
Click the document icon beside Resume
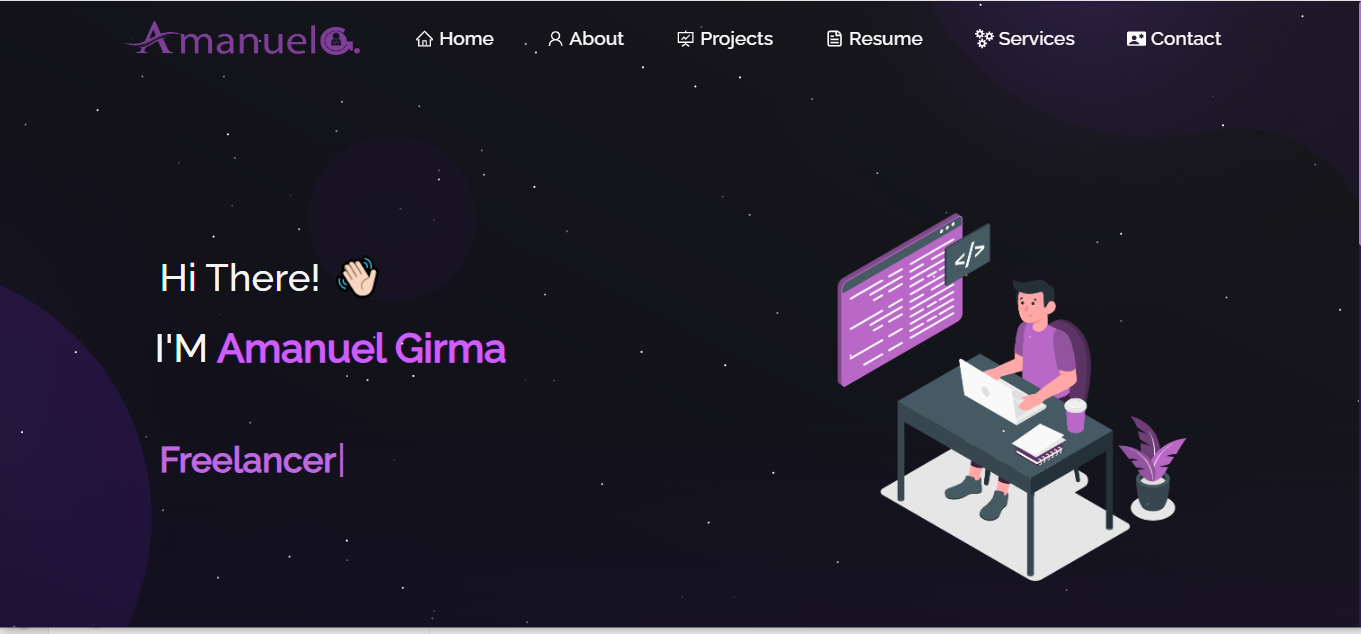(834, 39)
